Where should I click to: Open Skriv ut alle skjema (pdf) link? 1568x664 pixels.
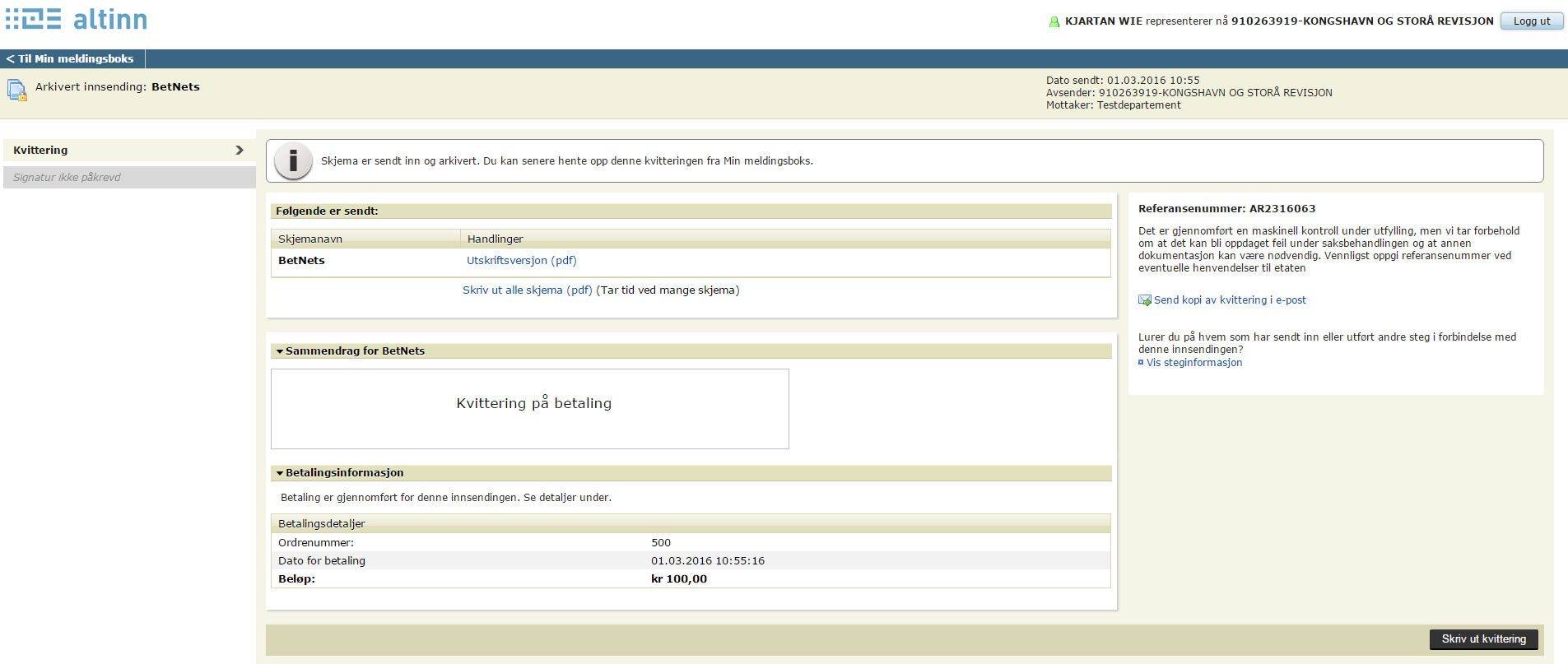(527, 290)
